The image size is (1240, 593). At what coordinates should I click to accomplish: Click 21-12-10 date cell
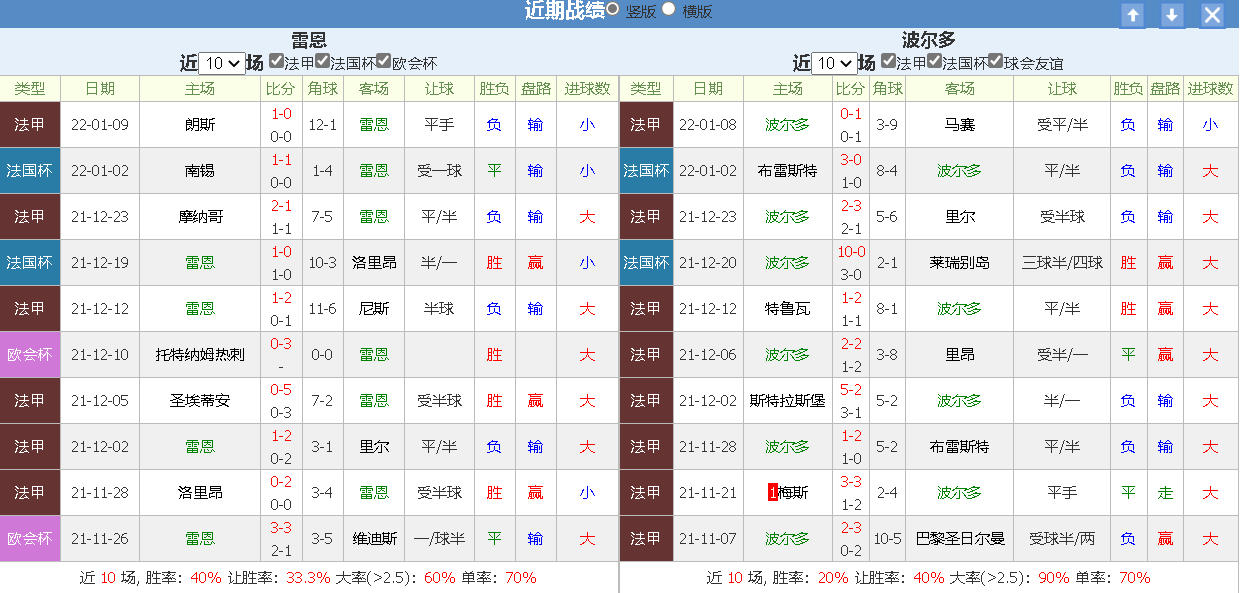(x=100, y=355)
